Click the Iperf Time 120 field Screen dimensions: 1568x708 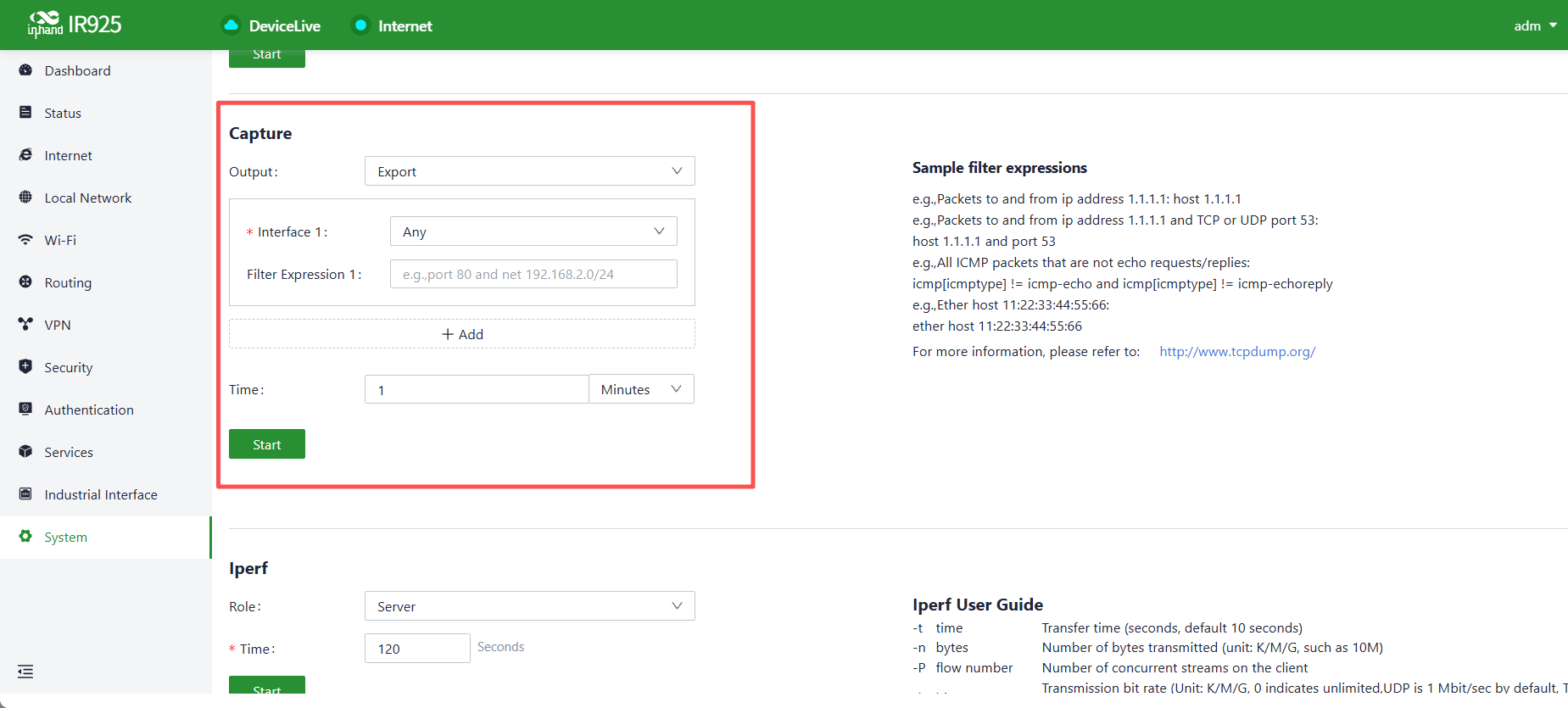(x=417, y=649)
